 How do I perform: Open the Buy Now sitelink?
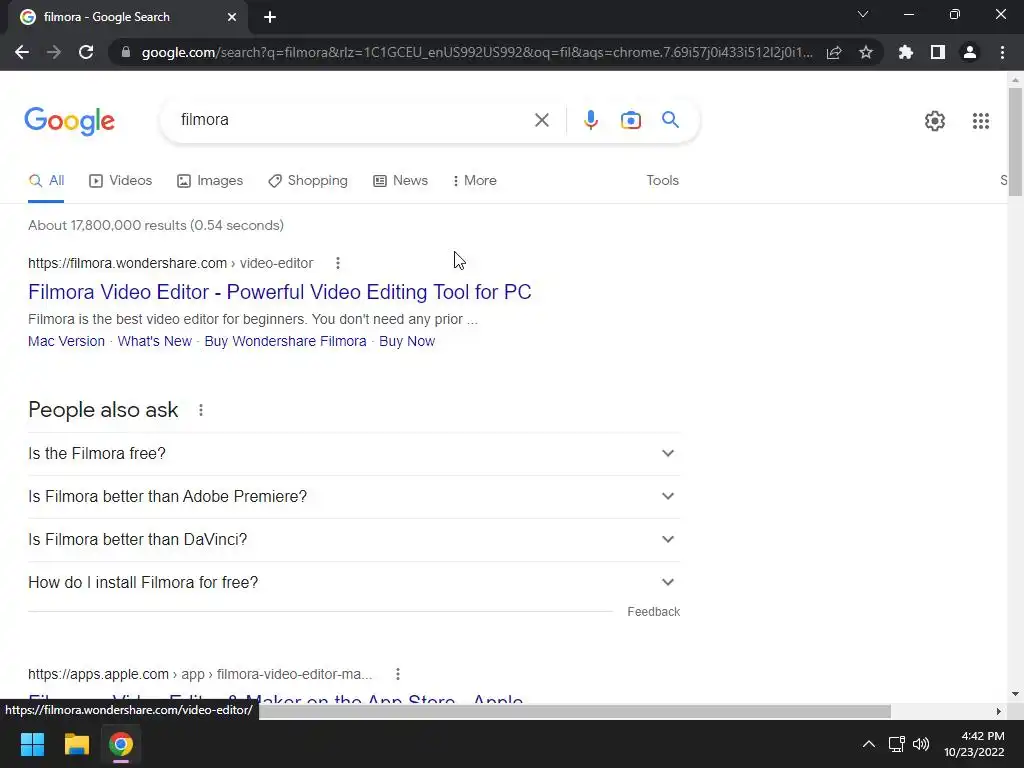[407, 342]
